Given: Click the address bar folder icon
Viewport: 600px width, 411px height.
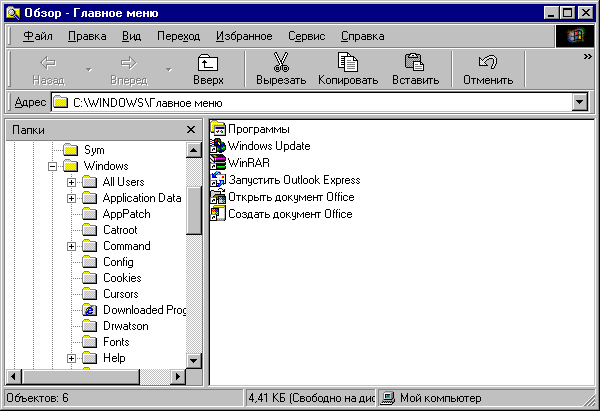Looking at the screenshot, I should coord(60,103).
